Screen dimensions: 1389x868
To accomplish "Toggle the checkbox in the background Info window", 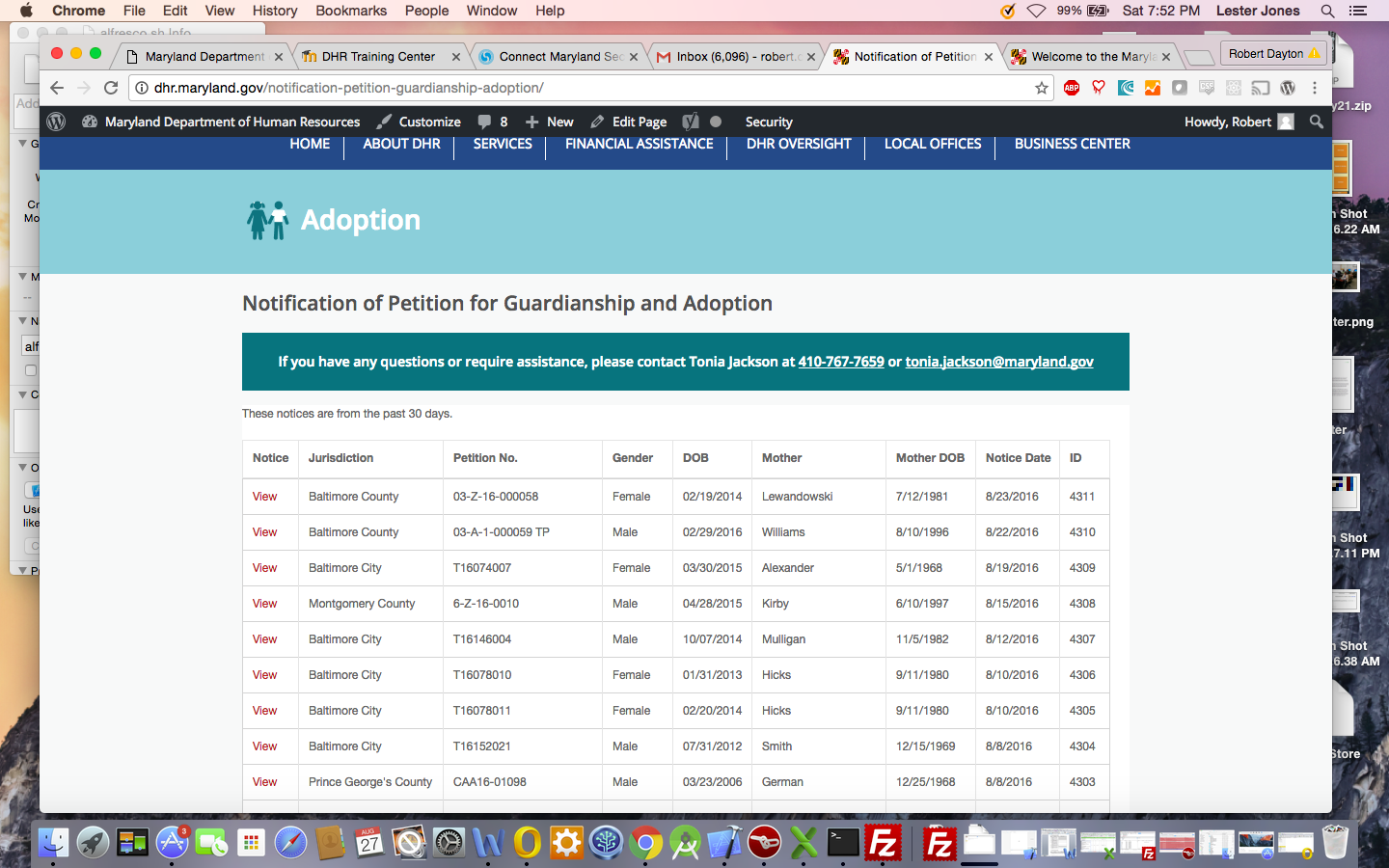I will pyautogui.click(x=30, y=370).
